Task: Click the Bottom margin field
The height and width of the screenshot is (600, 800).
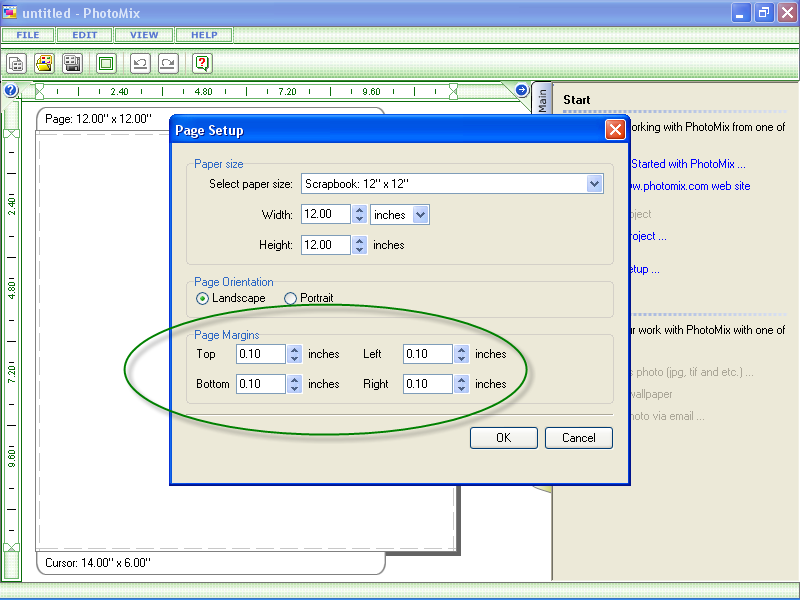Action: coord(261,384)
